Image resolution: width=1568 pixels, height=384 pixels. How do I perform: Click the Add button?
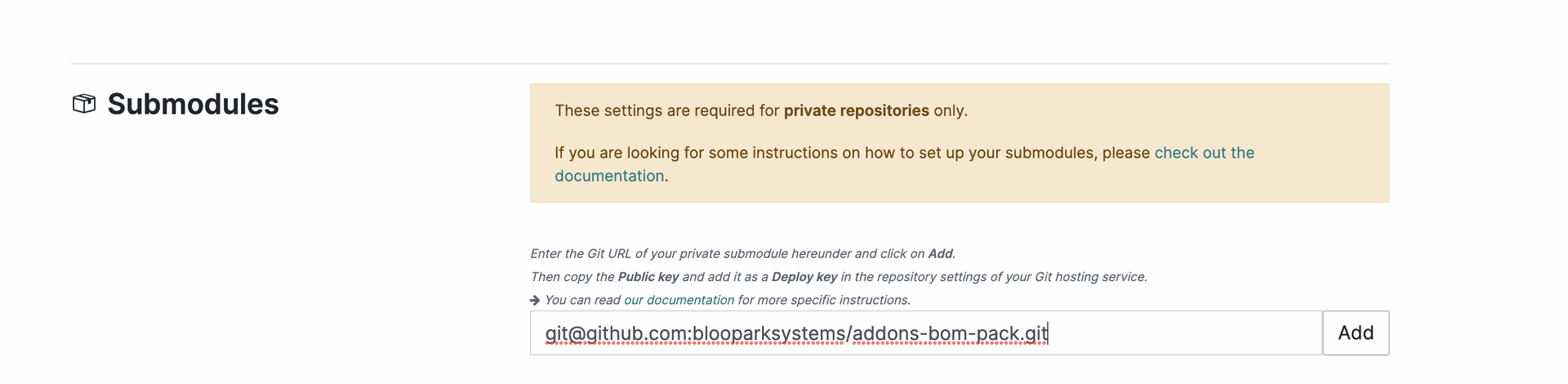1356,333
